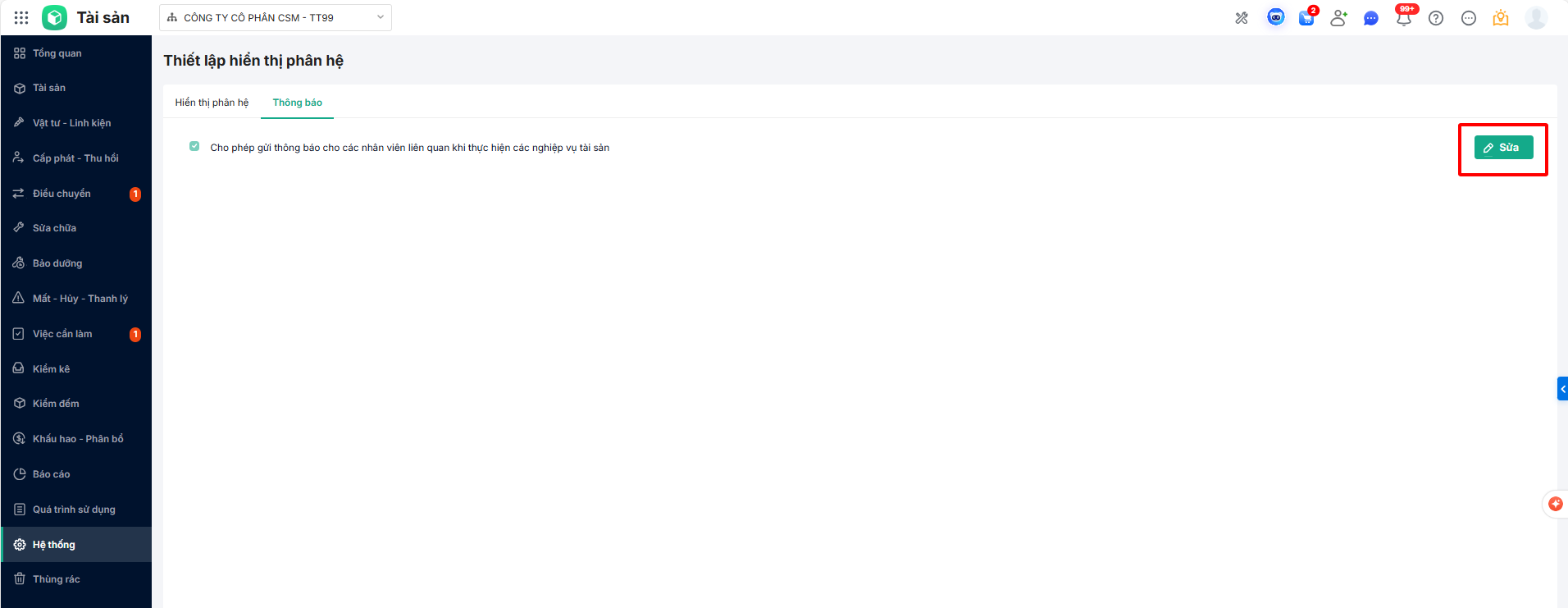Open the user avatar profile menu
The width and height of the screenshot is (1568, 608).
[1536, 17]
